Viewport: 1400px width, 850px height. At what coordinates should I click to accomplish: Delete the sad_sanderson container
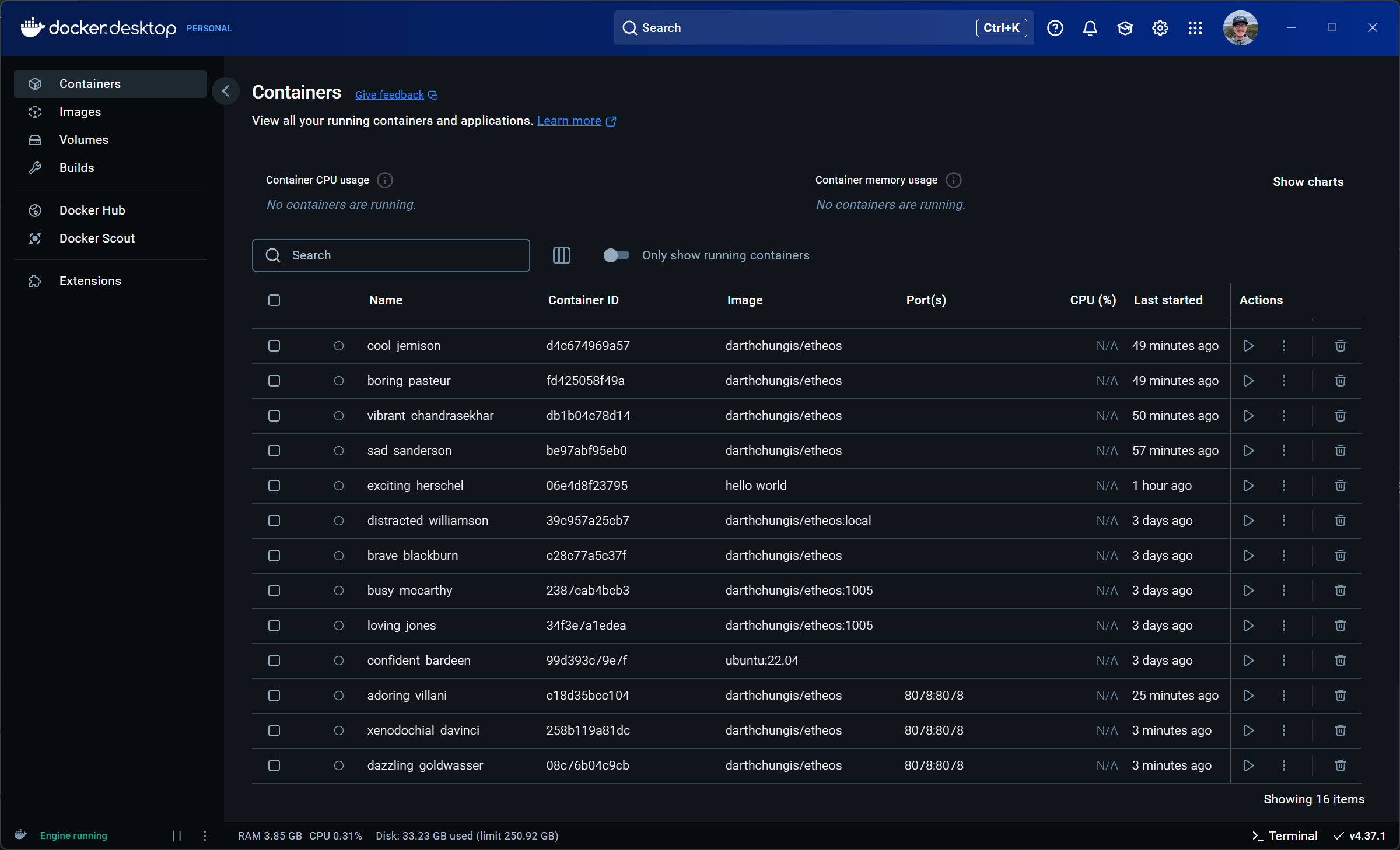[1340, 451]
